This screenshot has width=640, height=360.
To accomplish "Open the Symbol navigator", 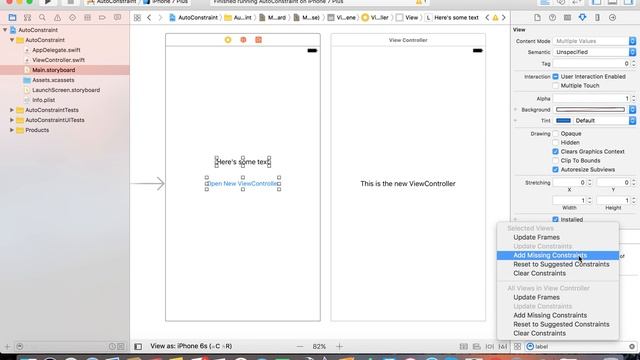I will (27, 18).
